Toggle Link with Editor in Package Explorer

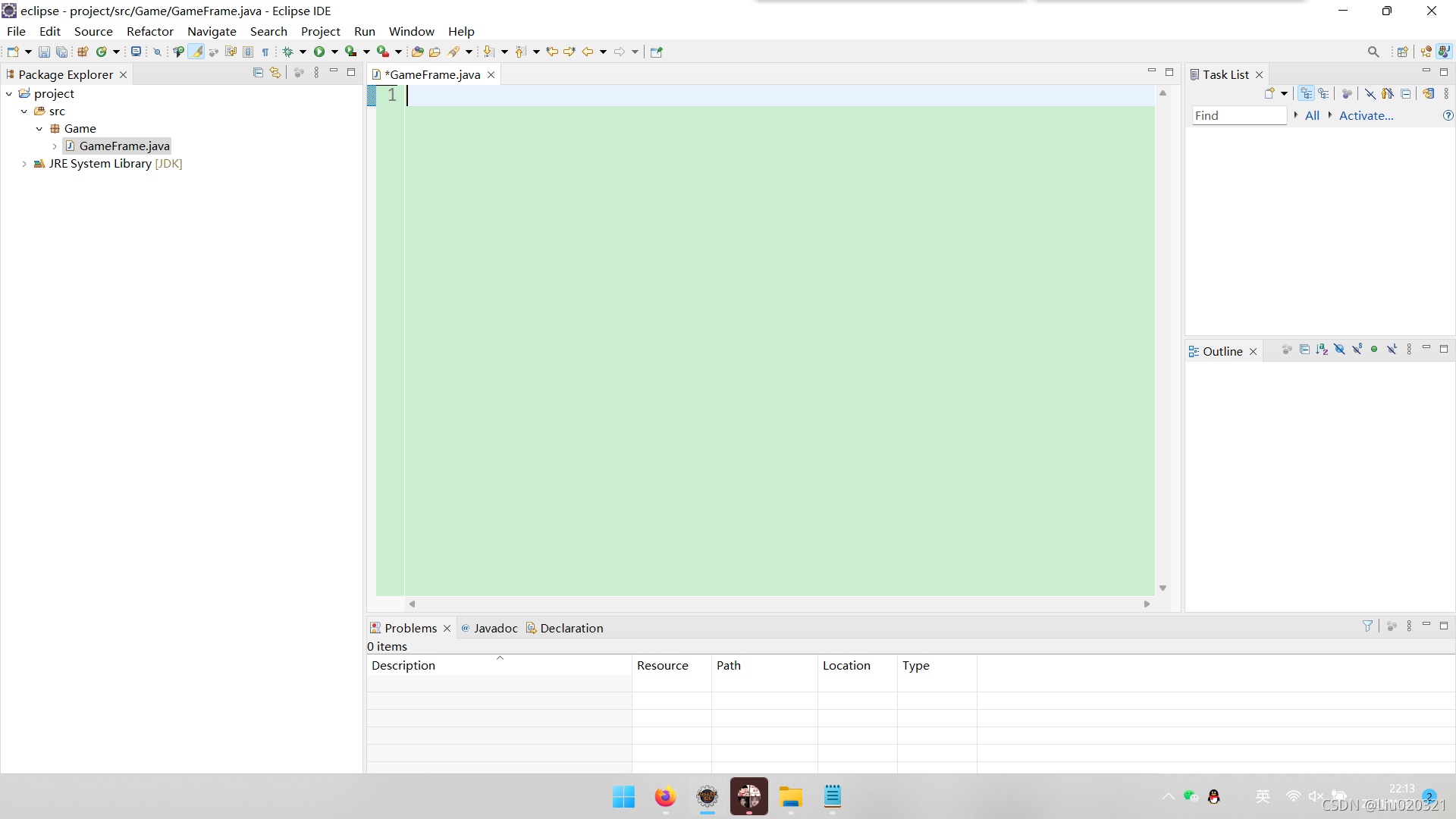[x=275, y=72]
